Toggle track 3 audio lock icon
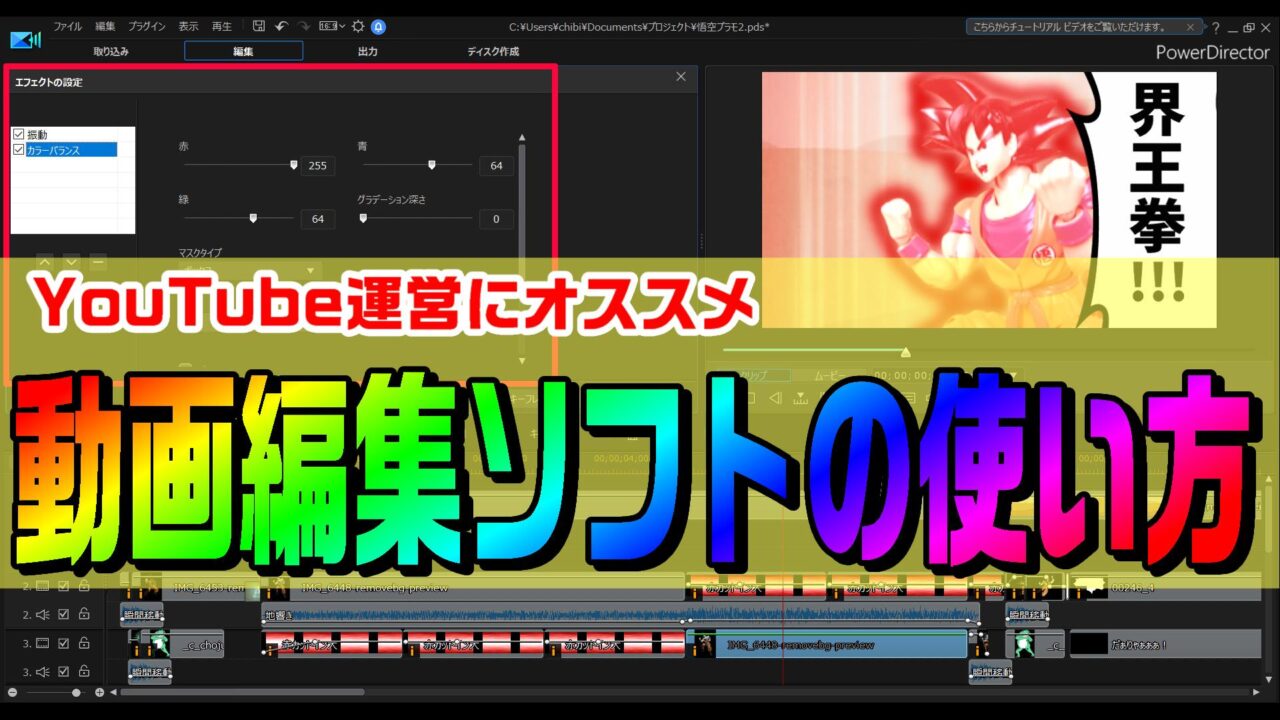Image resolution: width=1280 pixels, height=720 pixels. coord(84,671)
